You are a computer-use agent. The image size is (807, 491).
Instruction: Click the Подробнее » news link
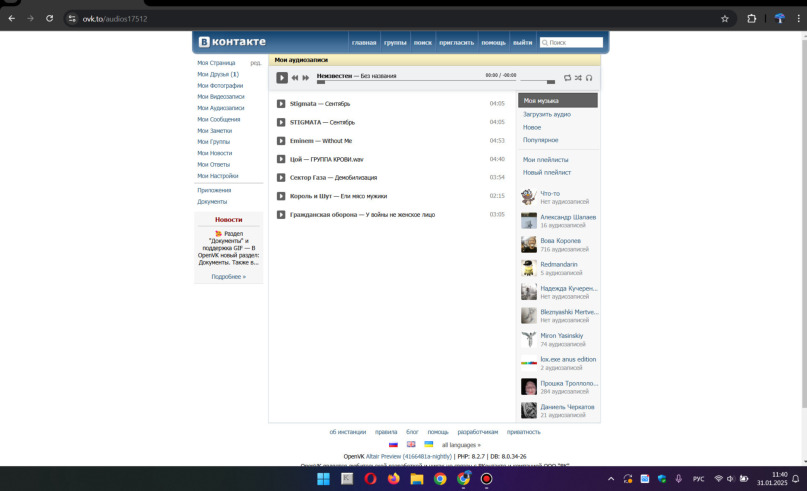[x=228, y=277]
